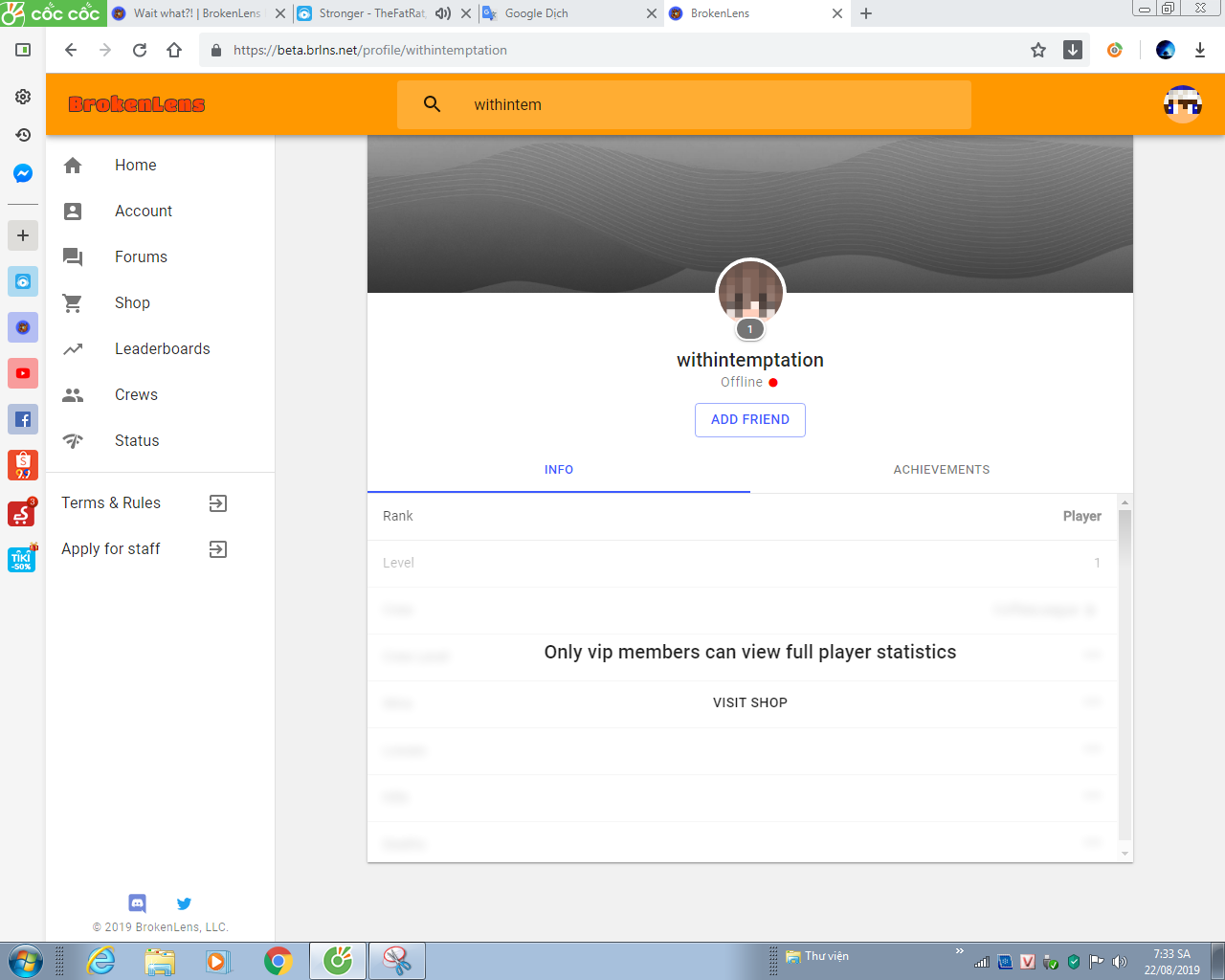Open the Windows Start menu

pos(25,961)
